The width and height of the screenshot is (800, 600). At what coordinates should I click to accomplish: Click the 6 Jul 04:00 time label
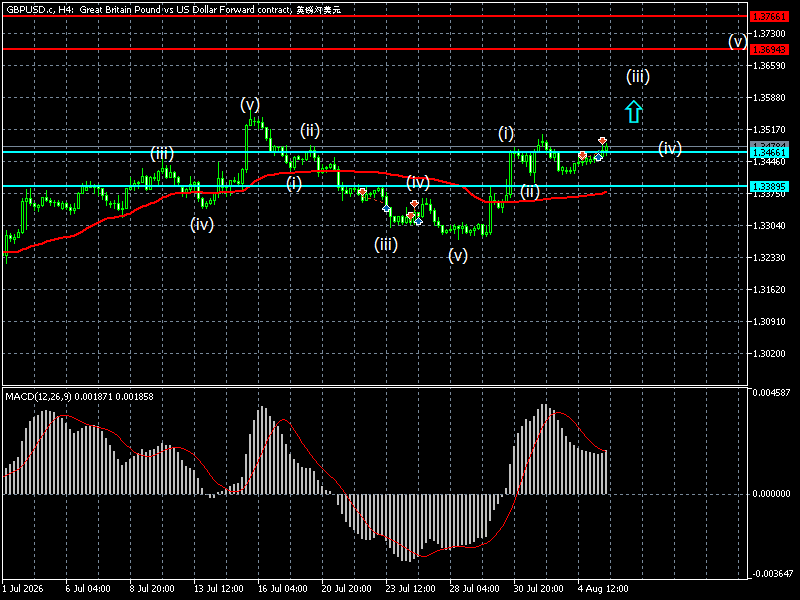pyautogui.click(x=88, y=589)
